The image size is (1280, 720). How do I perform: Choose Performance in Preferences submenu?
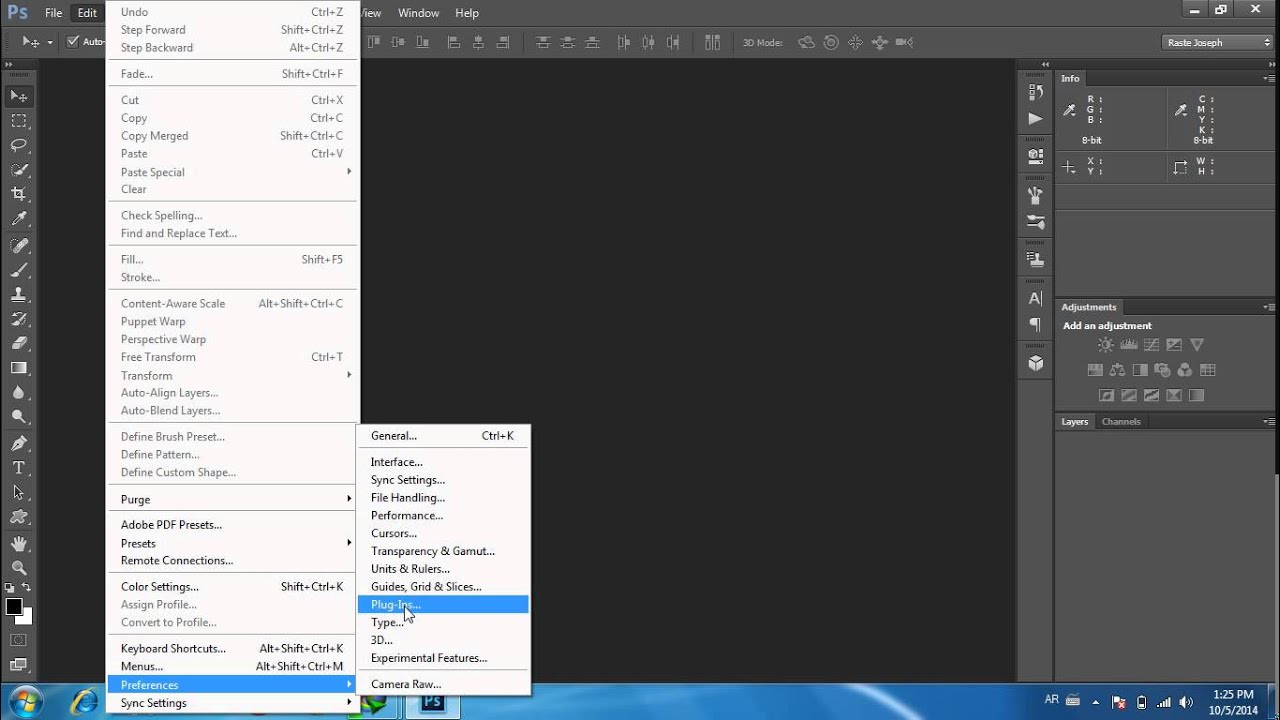443,515
